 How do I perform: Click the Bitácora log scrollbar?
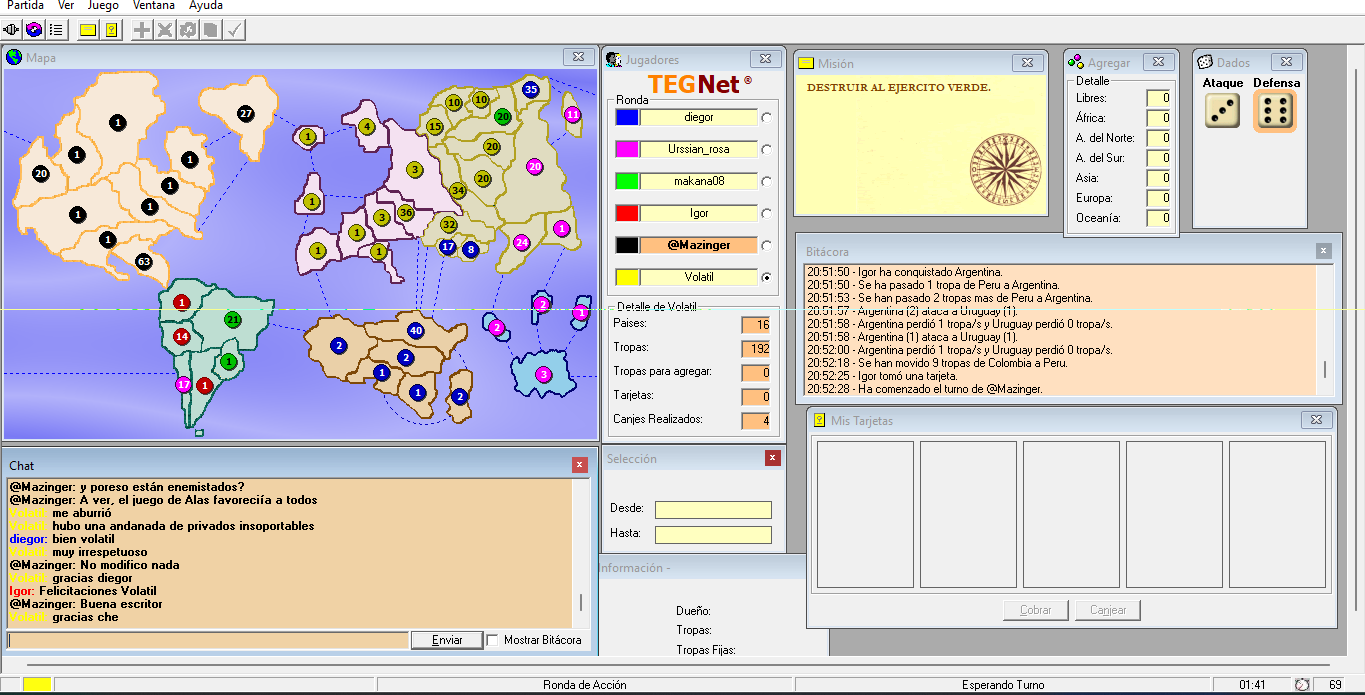(x=1325, y=330)
